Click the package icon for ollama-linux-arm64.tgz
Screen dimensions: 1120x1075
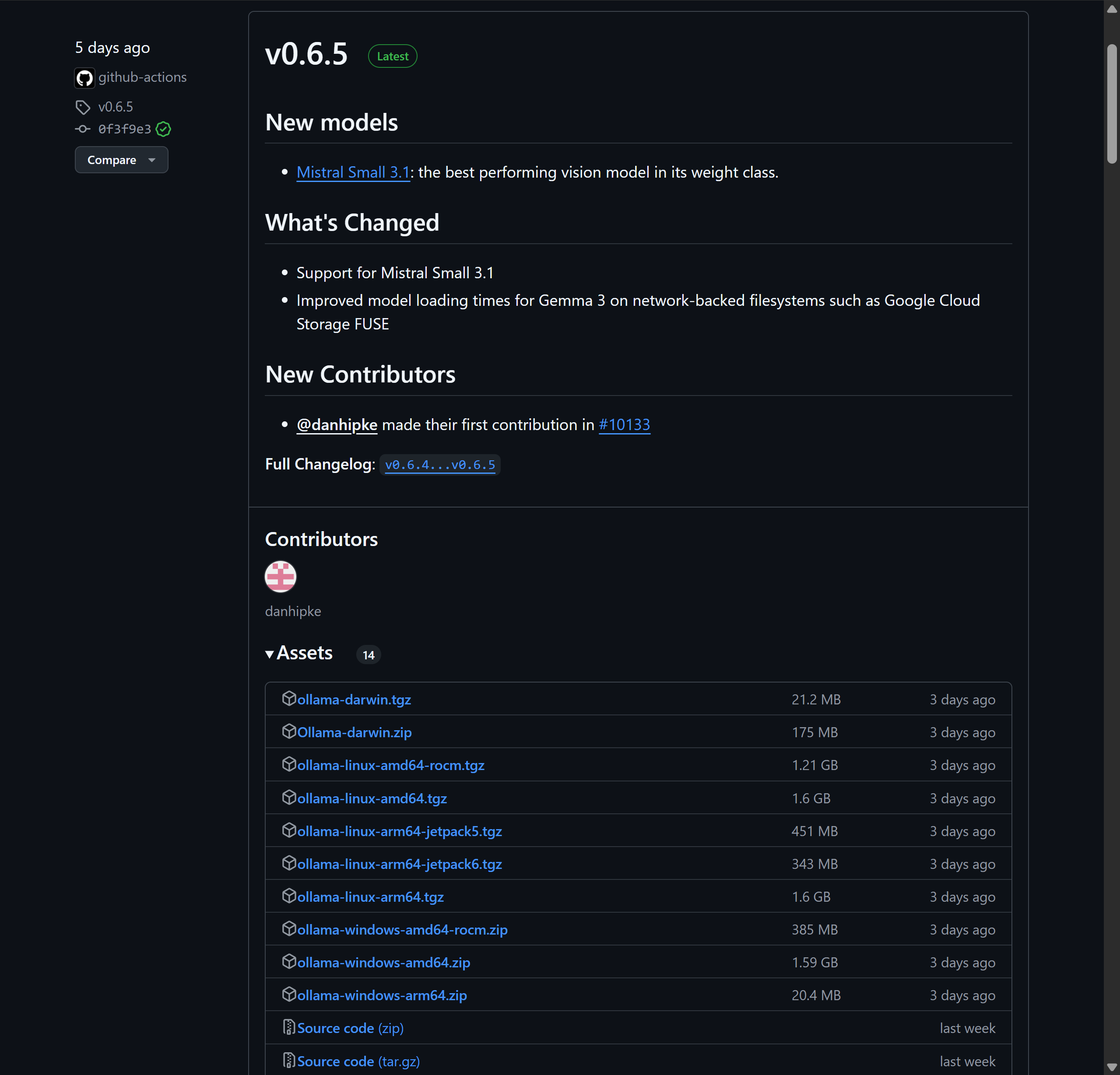coord(289,896)
